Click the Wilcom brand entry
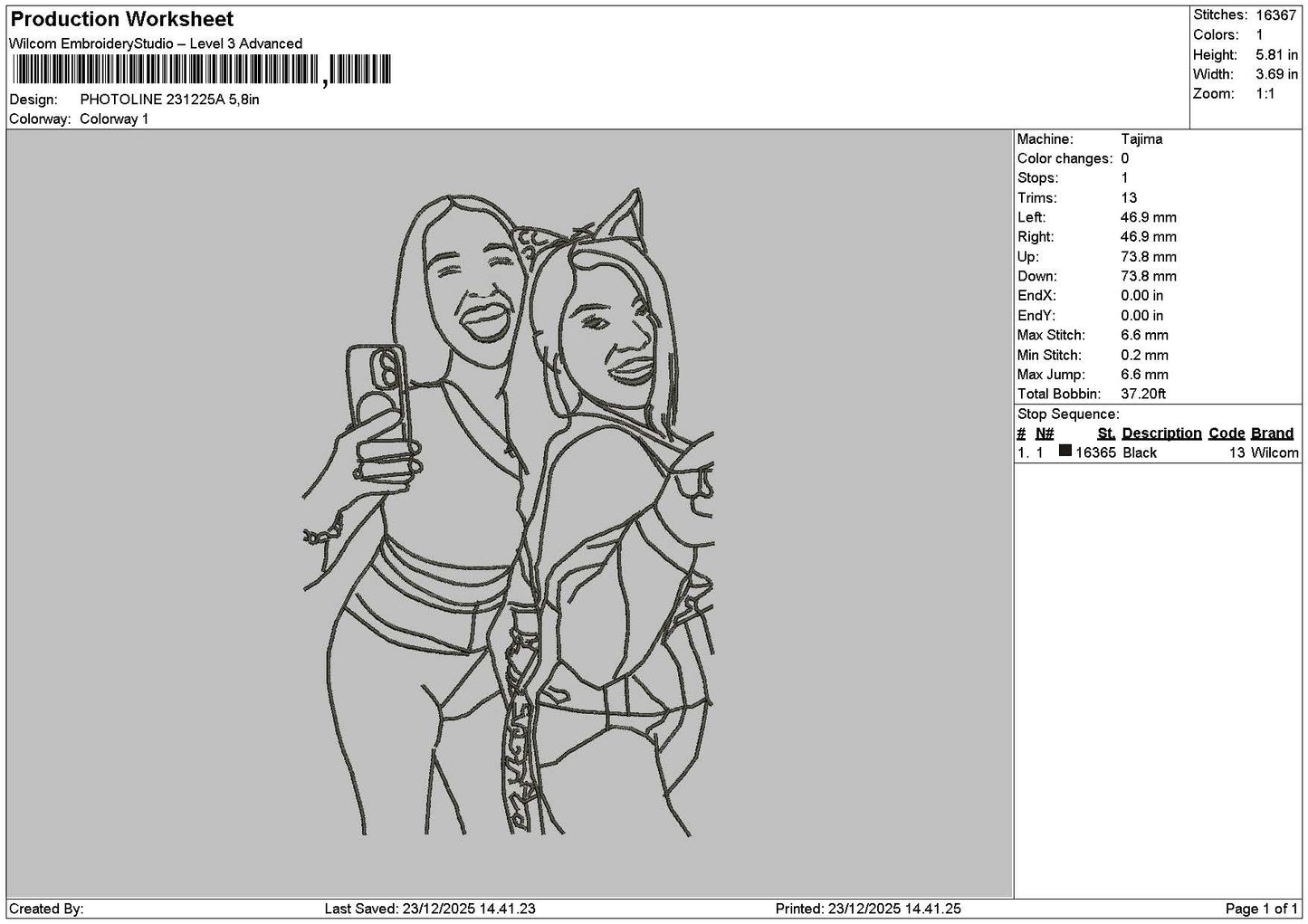This screenshot has width=1308, height=924. [1275, 452]
